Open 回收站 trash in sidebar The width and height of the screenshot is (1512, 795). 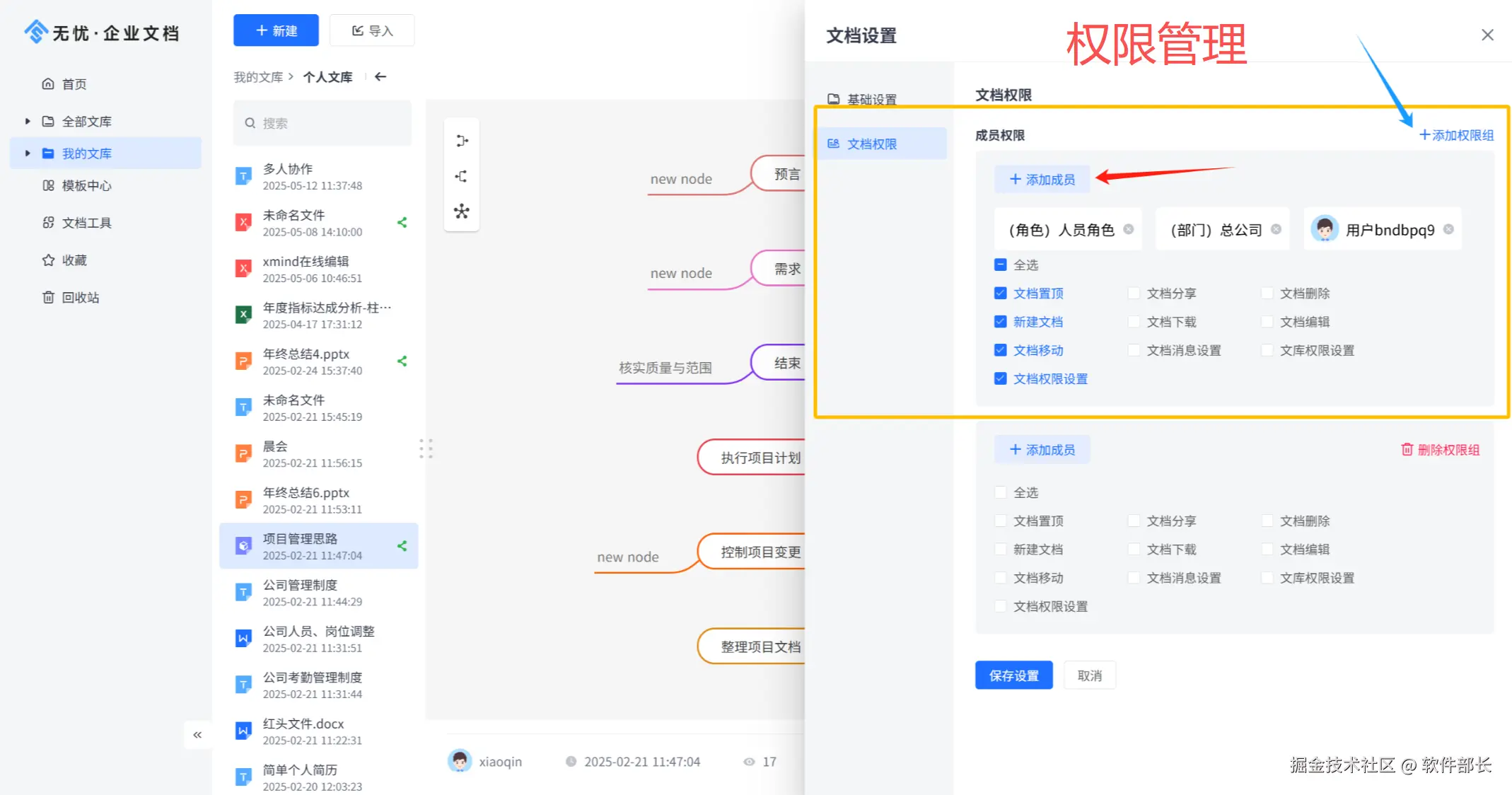(x=80, y=298)
